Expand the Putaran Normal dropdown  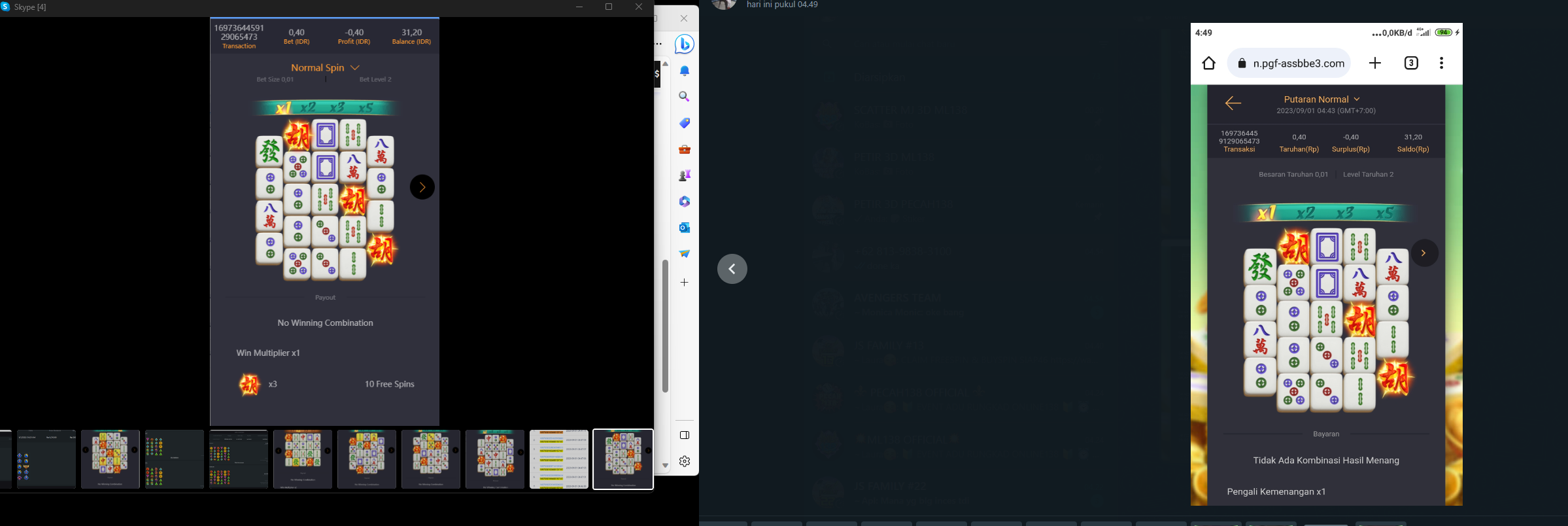(1322, 99)
